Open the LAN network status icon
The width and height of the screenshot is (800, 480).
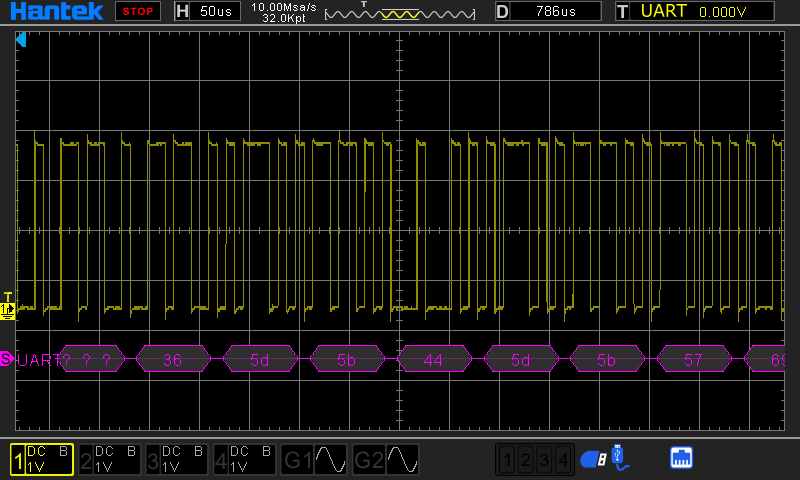[682, 458]
